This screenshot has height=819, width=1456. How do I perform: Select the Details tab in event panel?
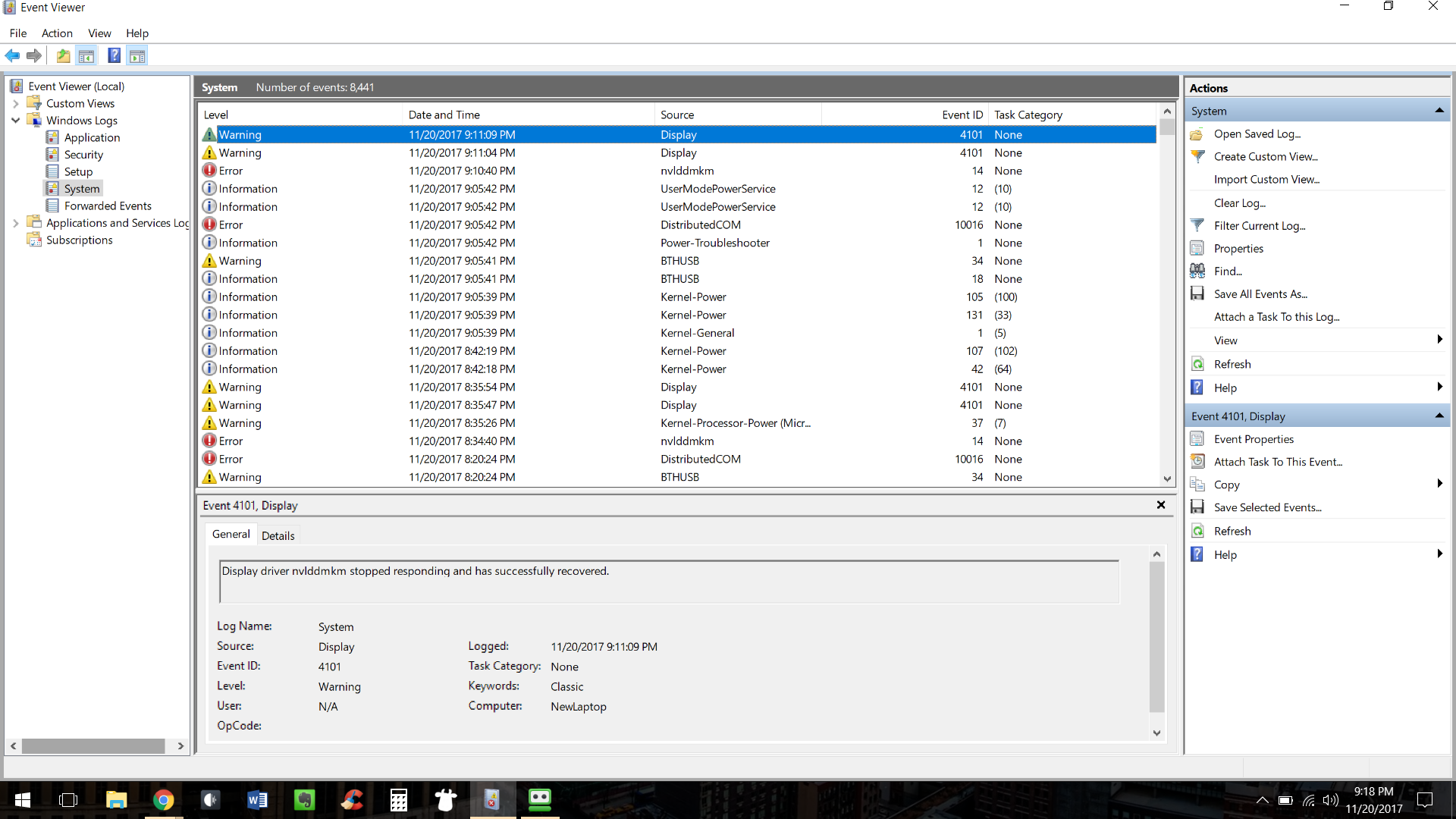278,535
